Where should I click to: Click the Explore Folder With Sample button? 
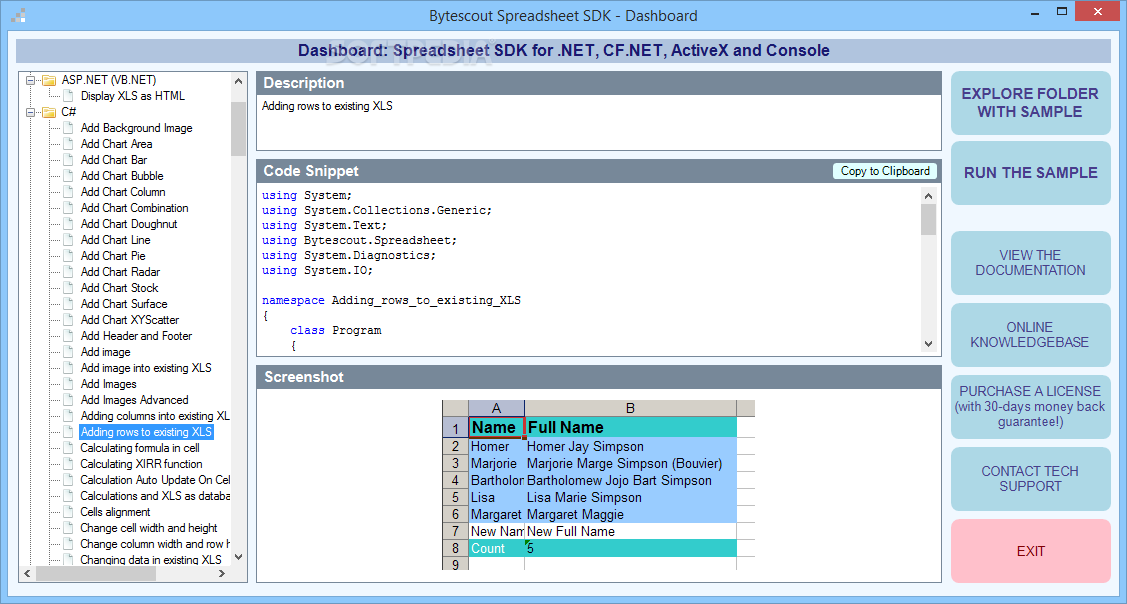pyautogui.click(x=1030, y=103)
